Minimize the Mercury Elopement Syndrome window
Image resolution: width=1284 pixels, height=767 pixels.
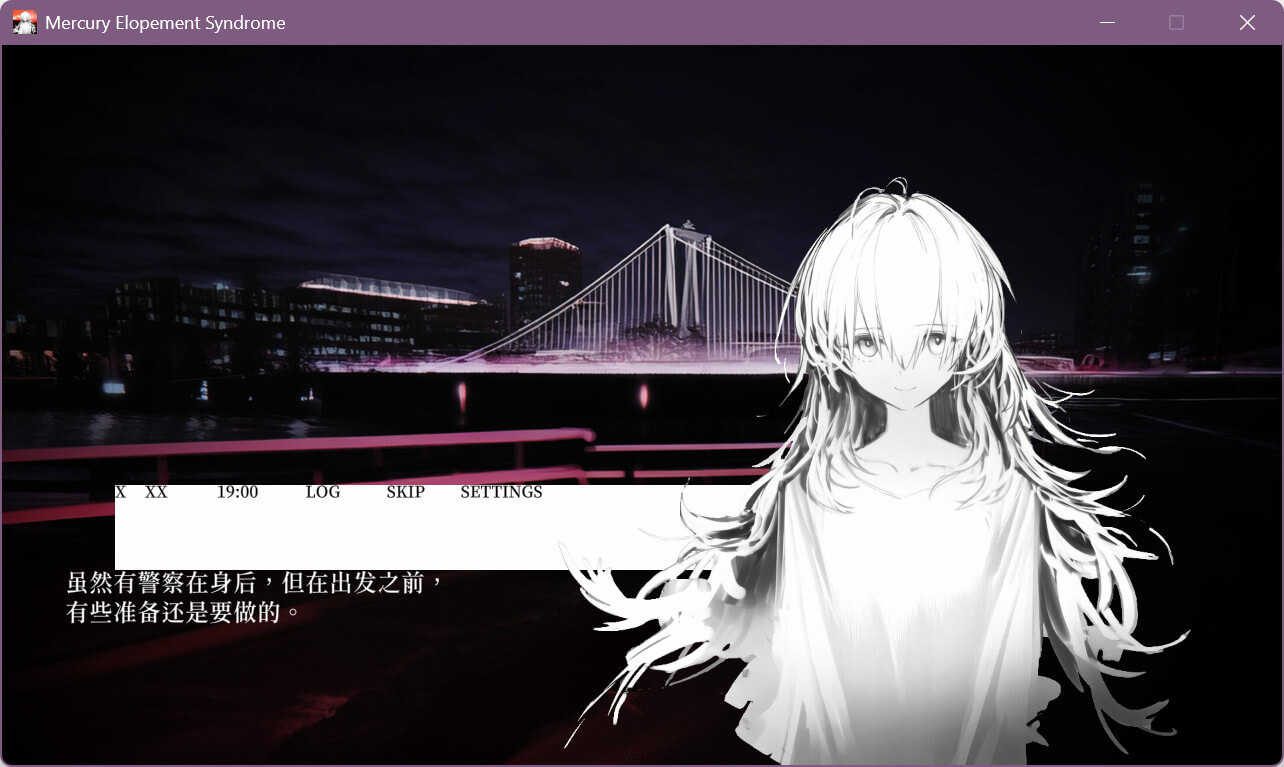click(1106, 22)
